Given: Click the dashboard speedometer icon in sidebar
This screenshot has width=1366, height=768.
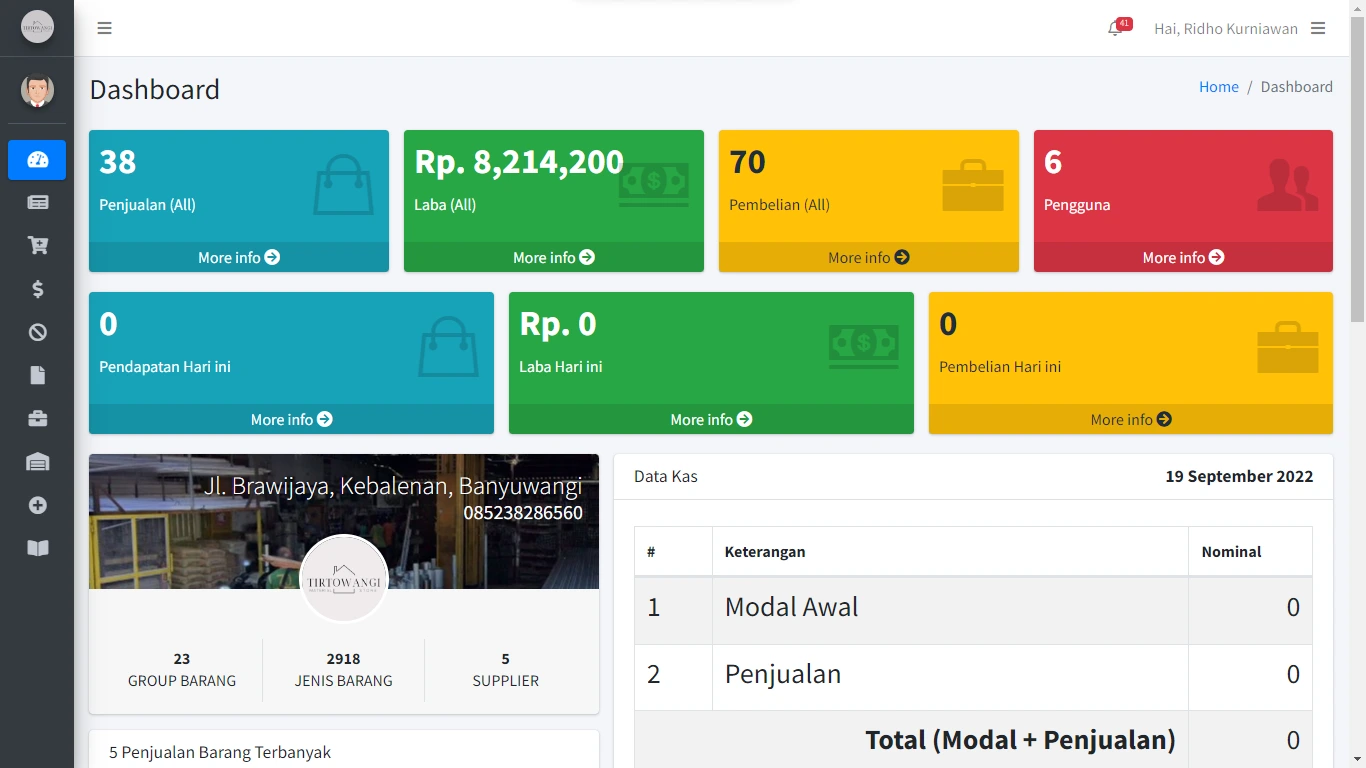Looking at the screenshot, I should pyautogui.click(x=37, y=160).
